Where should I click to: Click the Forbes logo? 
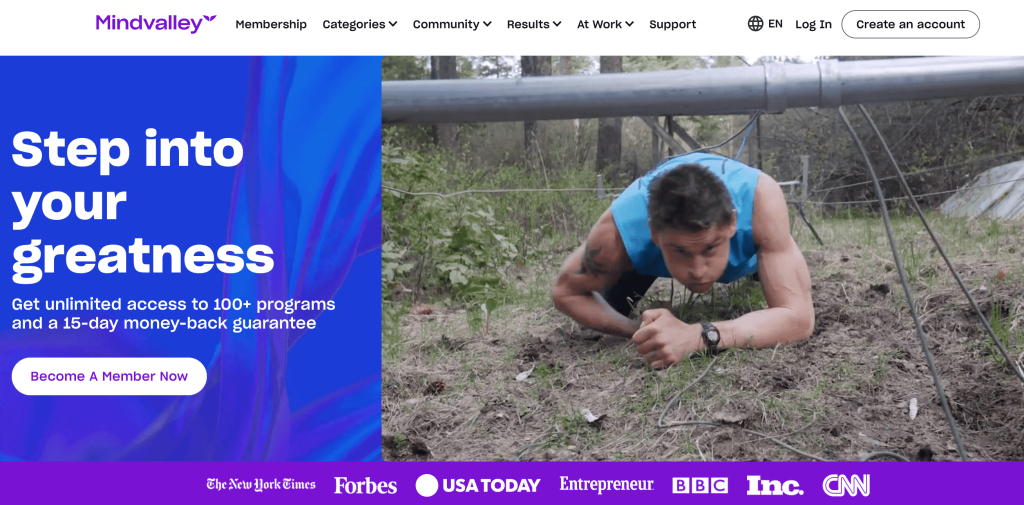tap(365, 485)
